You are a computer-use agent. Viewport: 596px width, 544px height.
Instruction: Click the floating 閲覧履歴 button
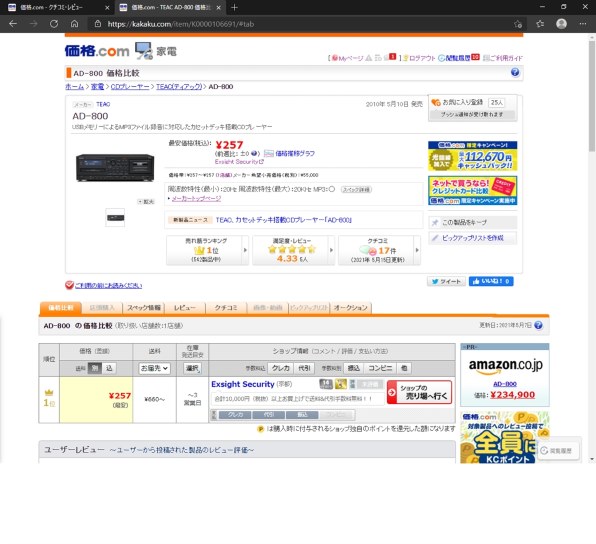click(557, 450)
